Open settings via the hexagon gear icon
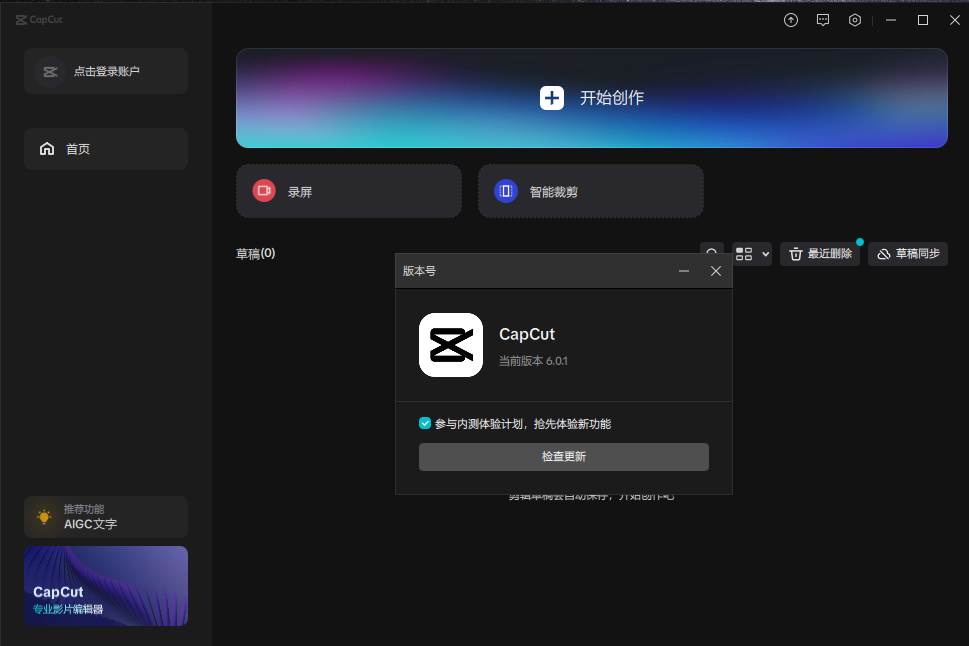The height and width of the screenshot is (646, 969). point(855,20)
